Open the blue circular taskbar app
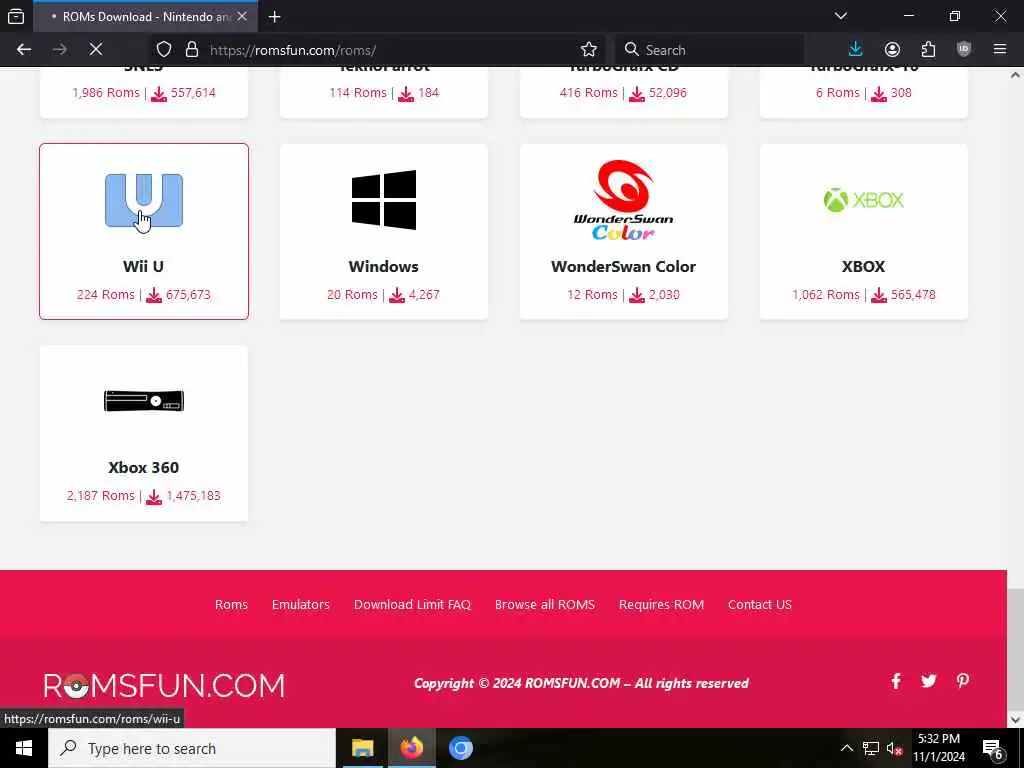The image size is (1024, 768). coord(460,748)
